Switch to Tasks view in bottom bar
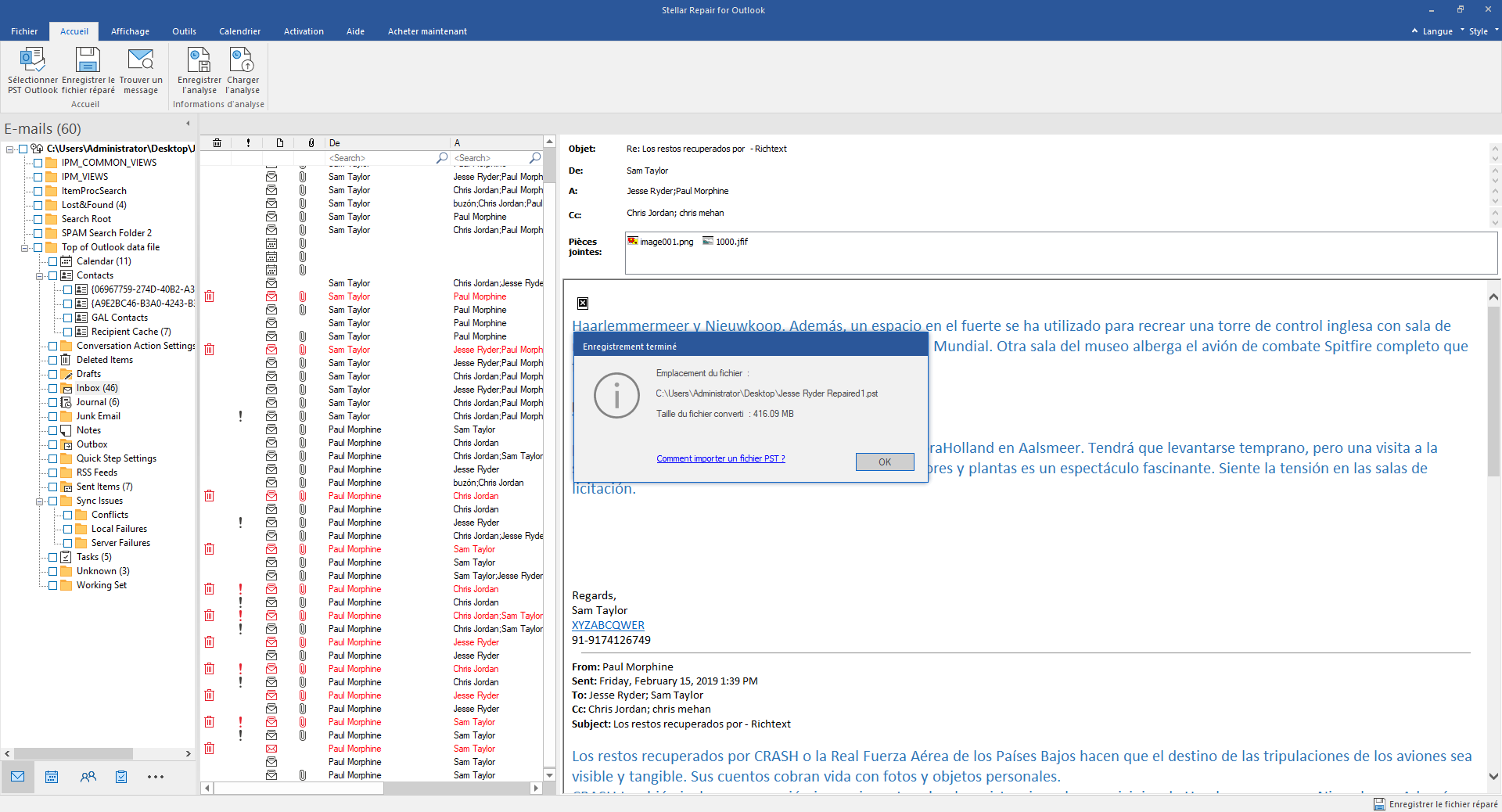This screenshot has height=812, width=1502. tap(121, 777)
